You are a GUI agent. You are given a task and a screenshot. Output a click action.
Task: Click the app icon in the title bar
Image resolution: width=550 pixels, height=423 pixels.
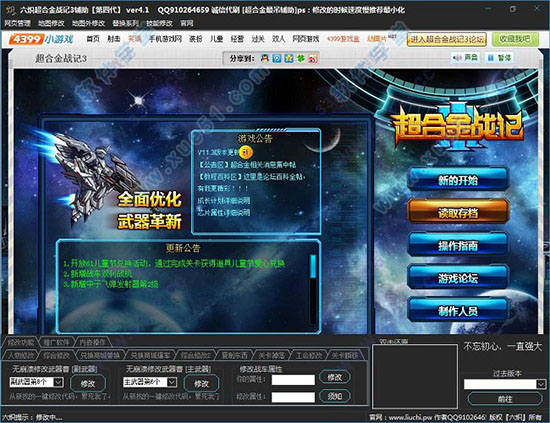[x=11, y=10]
